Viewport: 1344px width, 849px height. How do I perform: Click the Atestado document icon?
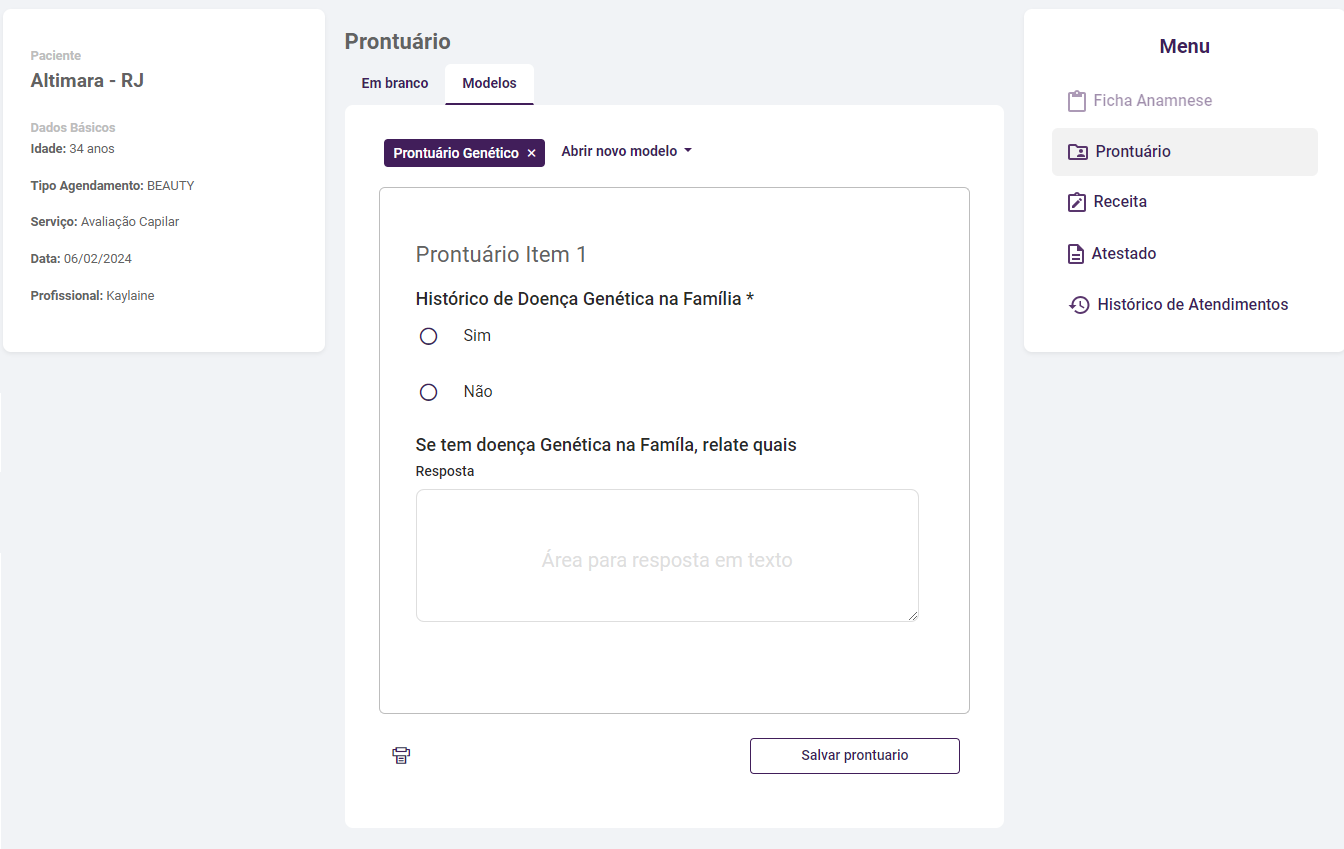tap(1076, 254)
